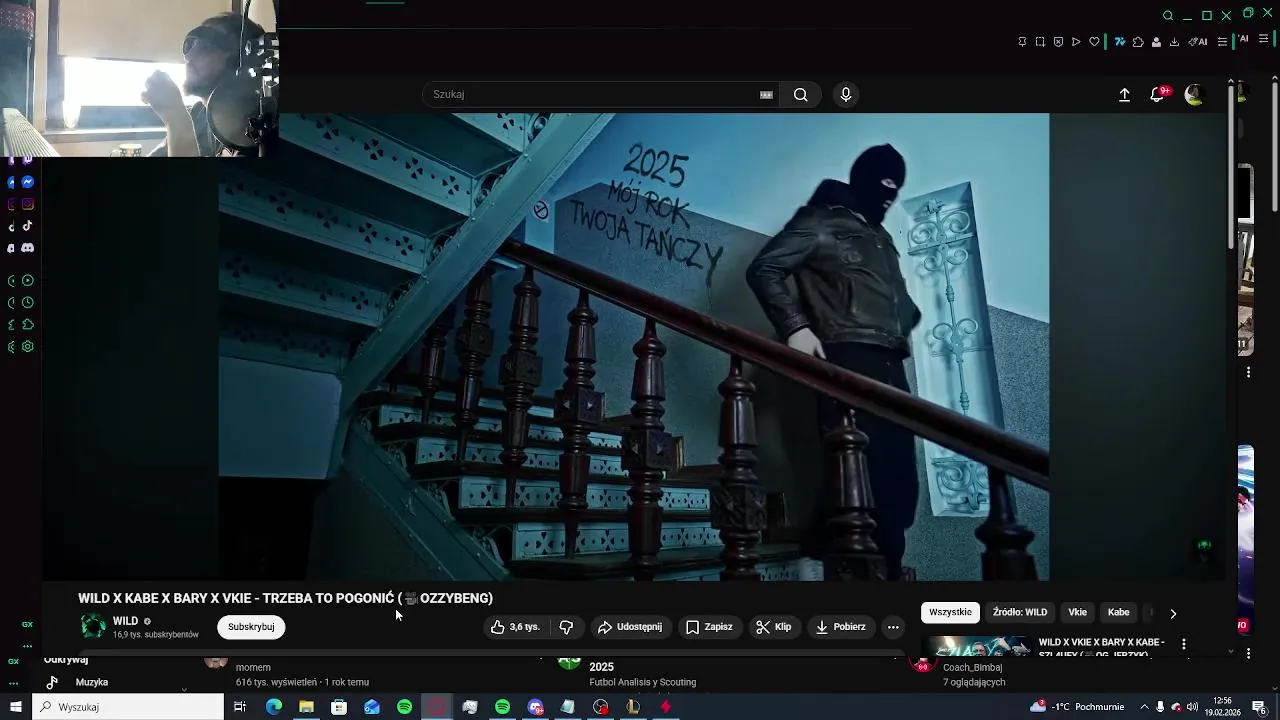1280x720 pixels.
Task: Click Futbol Analisis y Scouting text
Action: (642, 682)
